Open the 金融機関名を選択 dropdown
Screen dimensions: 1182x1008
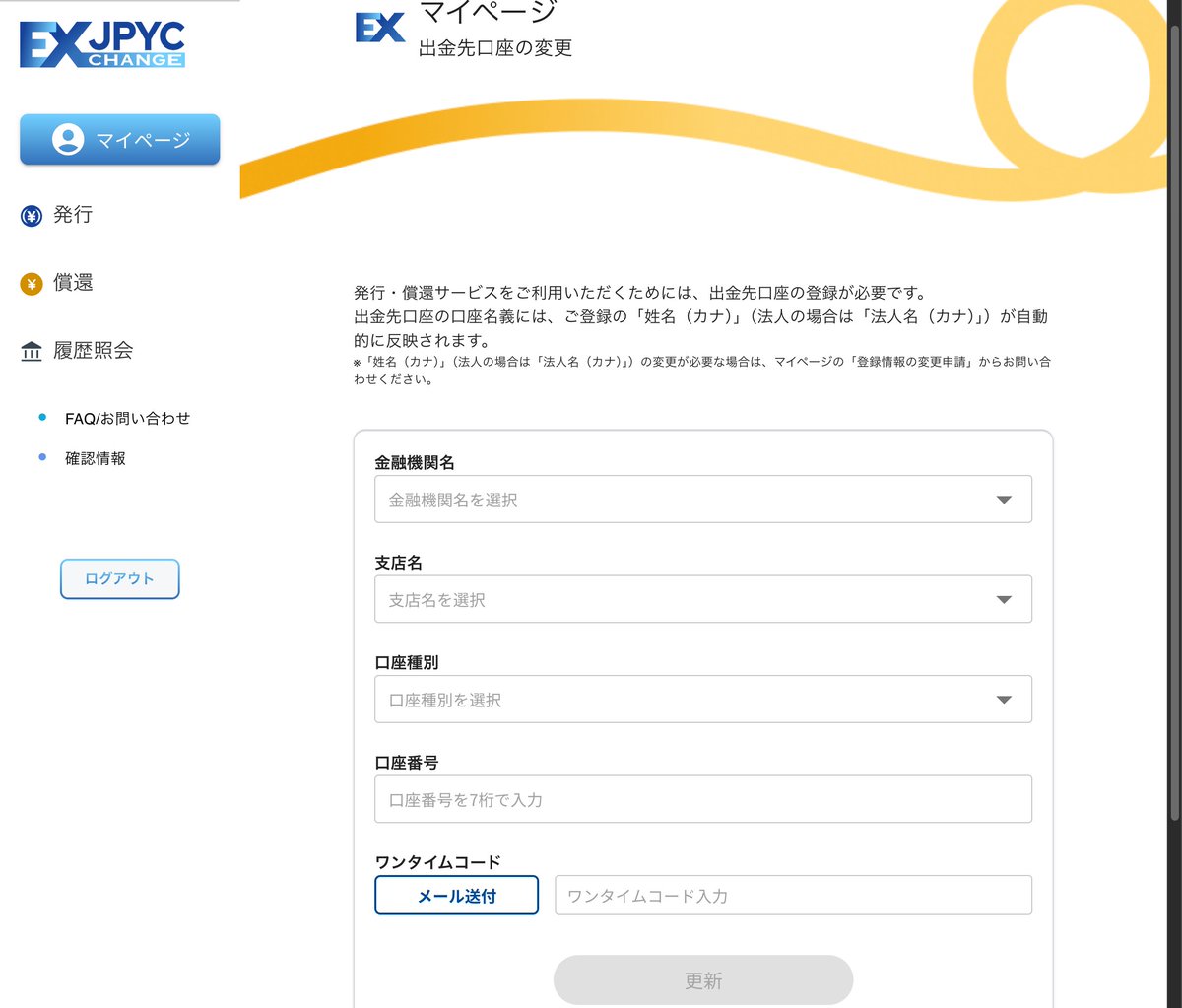click(703, 499)
